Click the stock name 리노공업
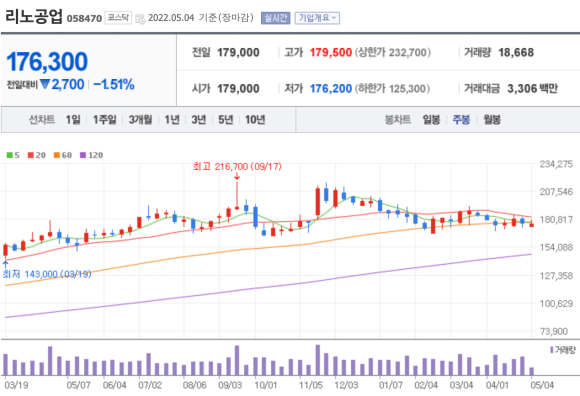The height and width of the screenshot is (396, 580). (33, 16)
